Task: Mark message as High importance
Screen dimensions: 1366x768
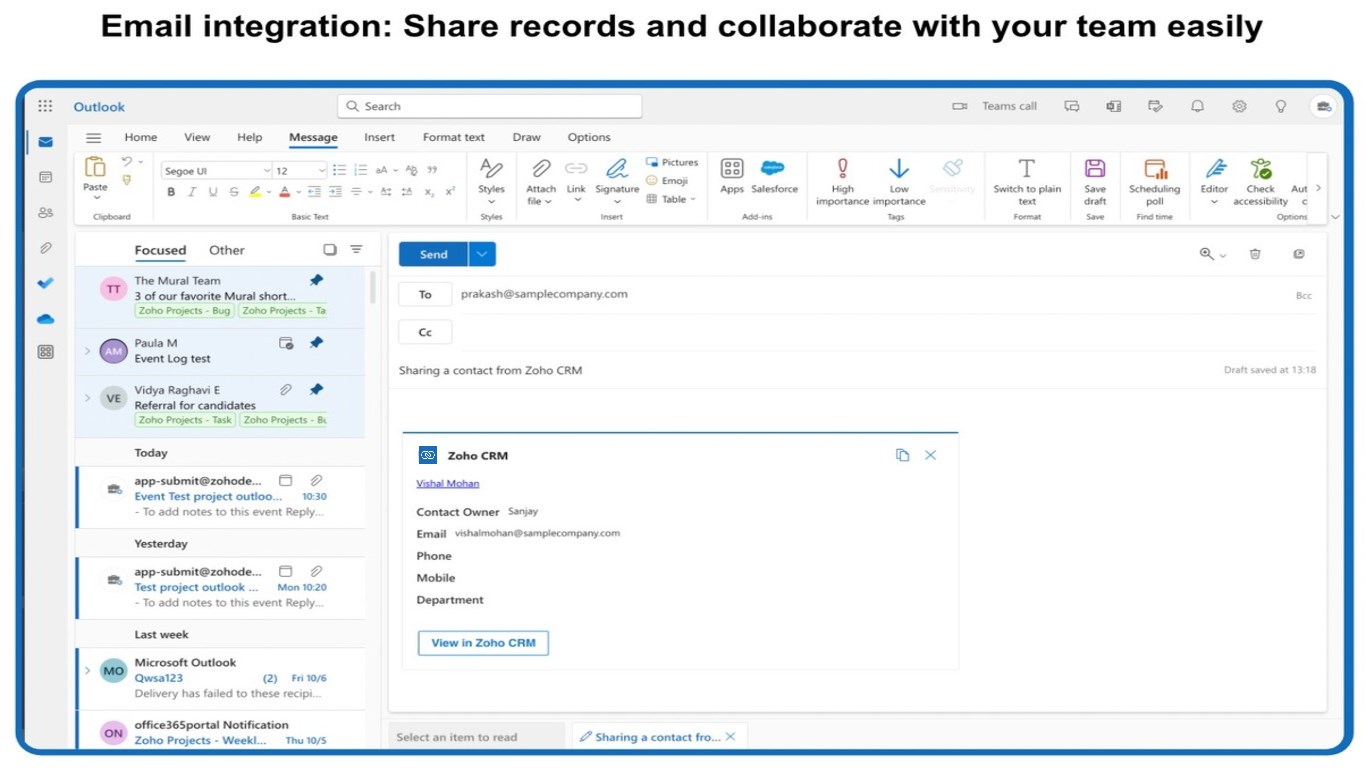Action: click(843, 182)
